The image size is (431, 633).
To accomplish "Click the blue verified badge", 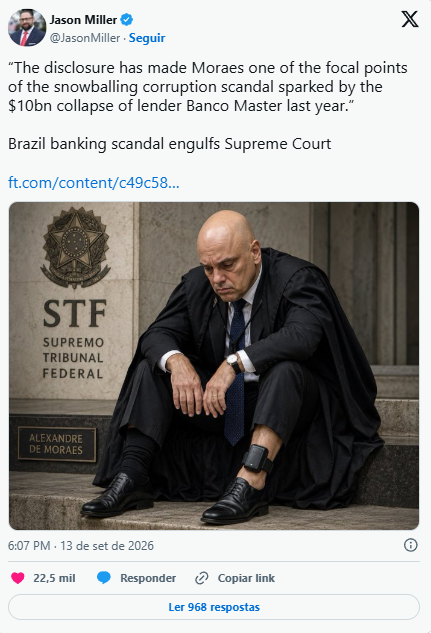I will click(x=128, y=19).
